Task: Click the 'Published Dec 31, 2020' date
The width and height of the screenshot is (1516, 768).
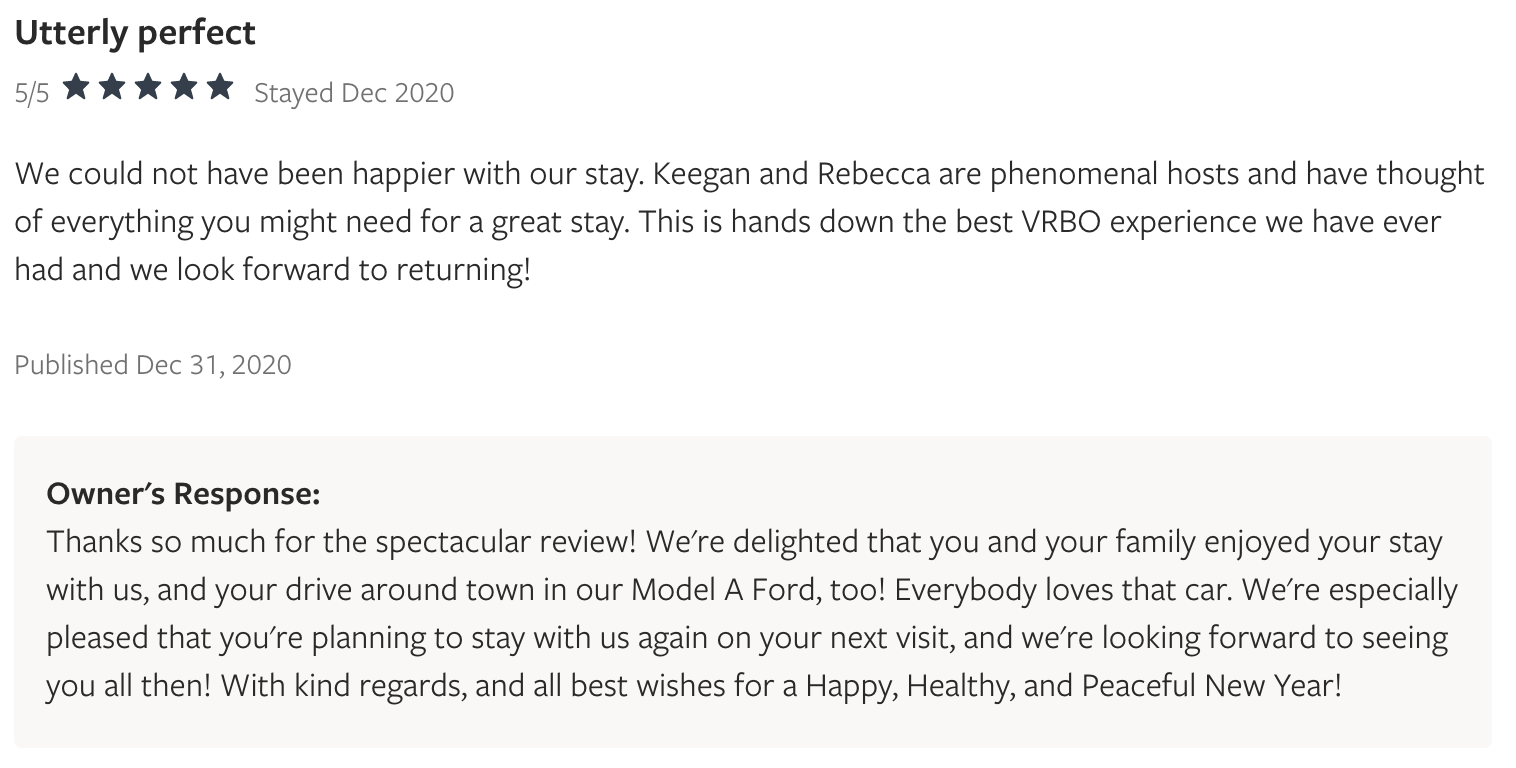Action: coord(153,364)
